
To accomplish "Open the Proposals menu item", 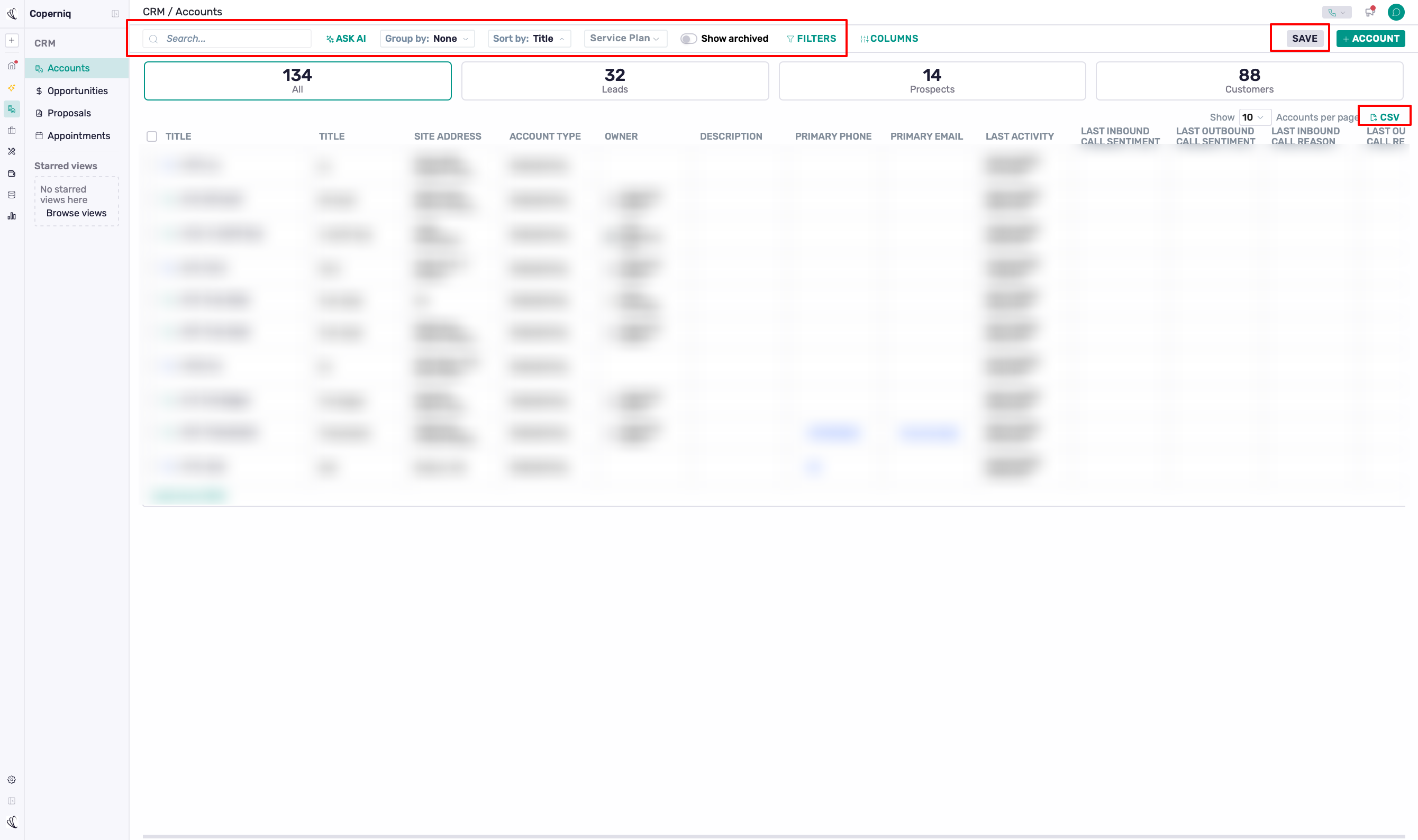I will 76,113.
